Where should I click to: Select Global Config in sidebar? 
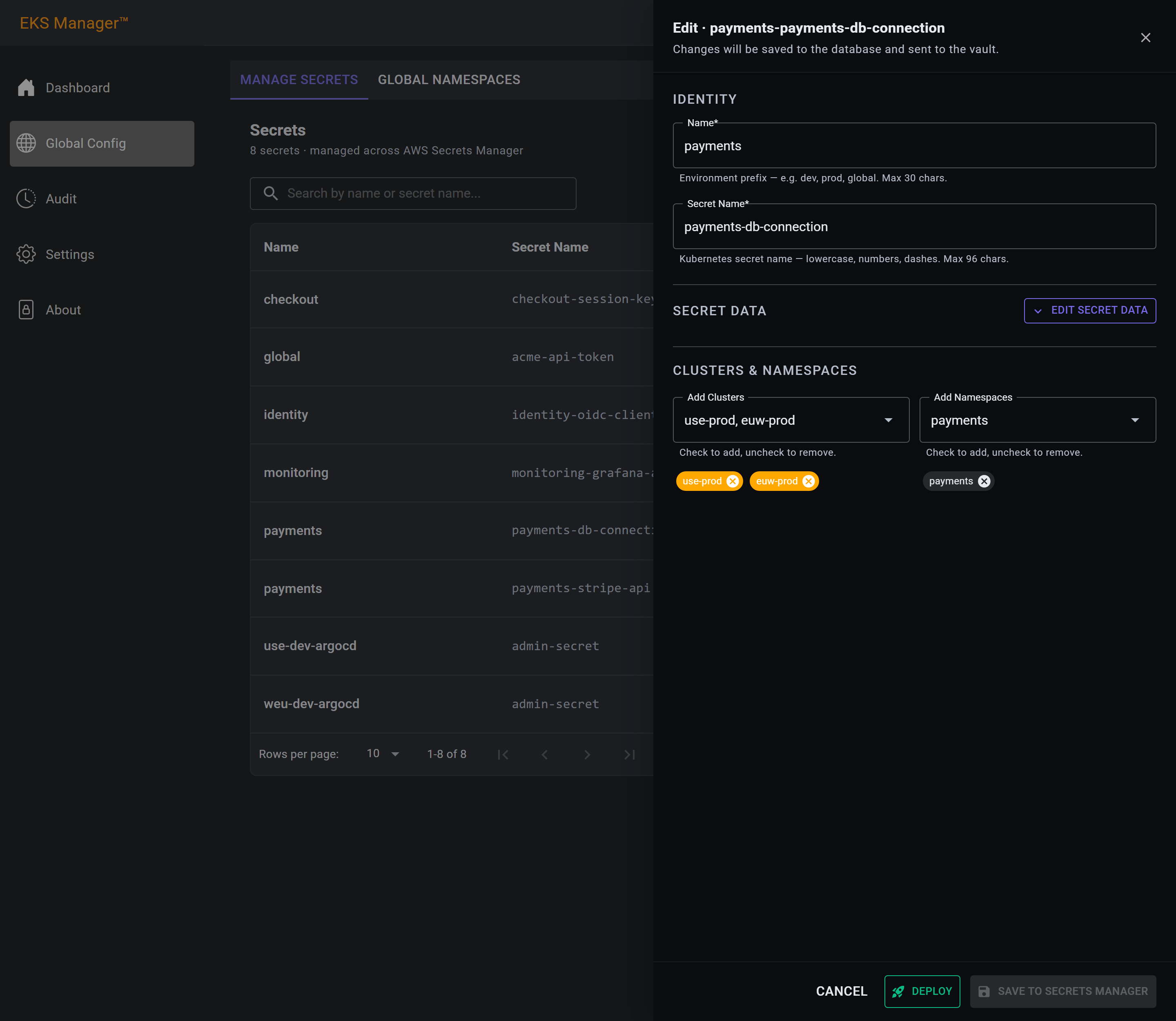pyautogui.click(x=102, y=144)
